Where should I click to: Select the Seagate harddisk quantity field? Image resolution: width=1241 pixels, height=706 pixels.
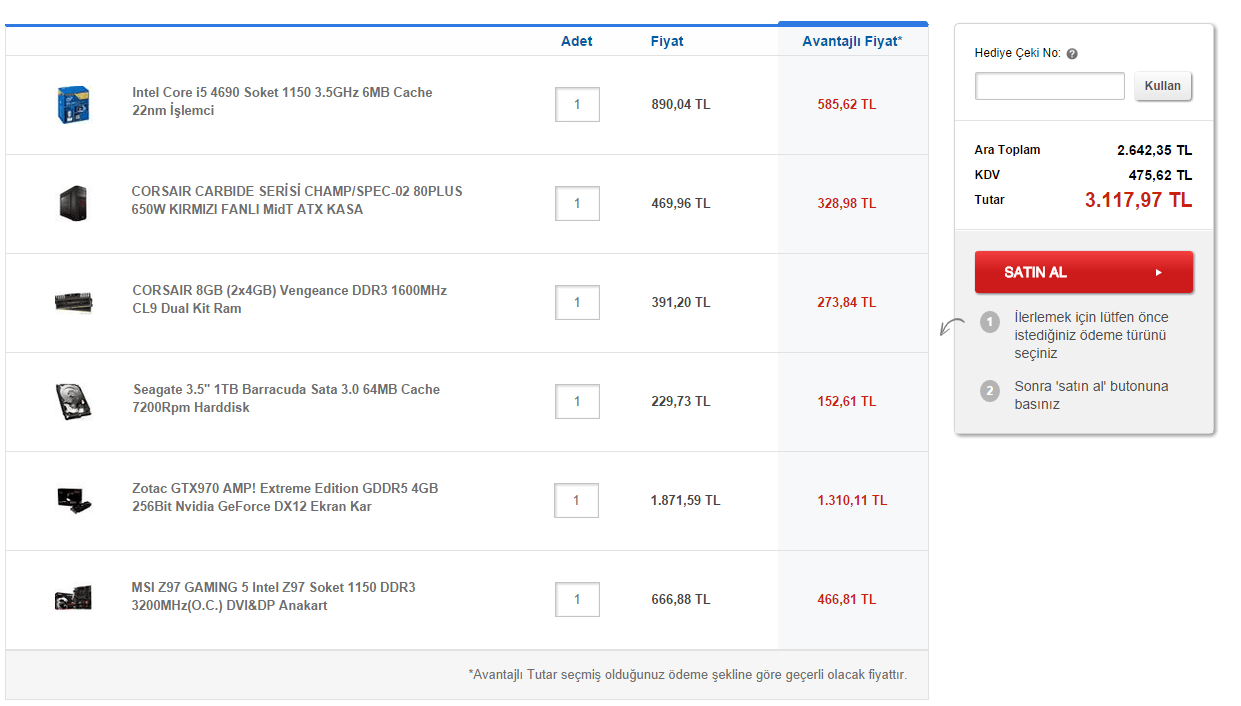tap(577, 401)
